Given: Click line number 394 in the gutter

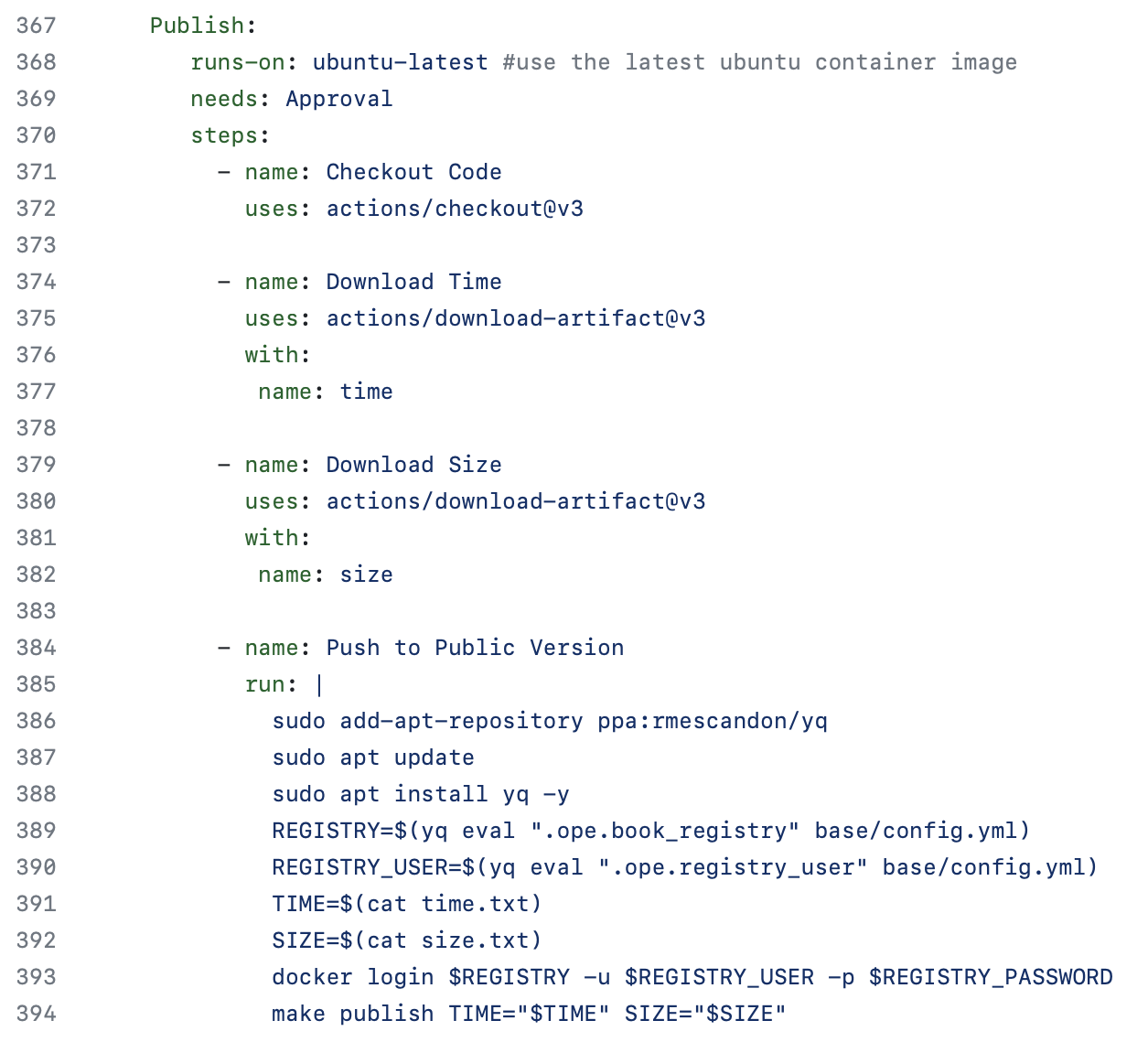Looking at the screenshot, I should tap(37, 1014).
